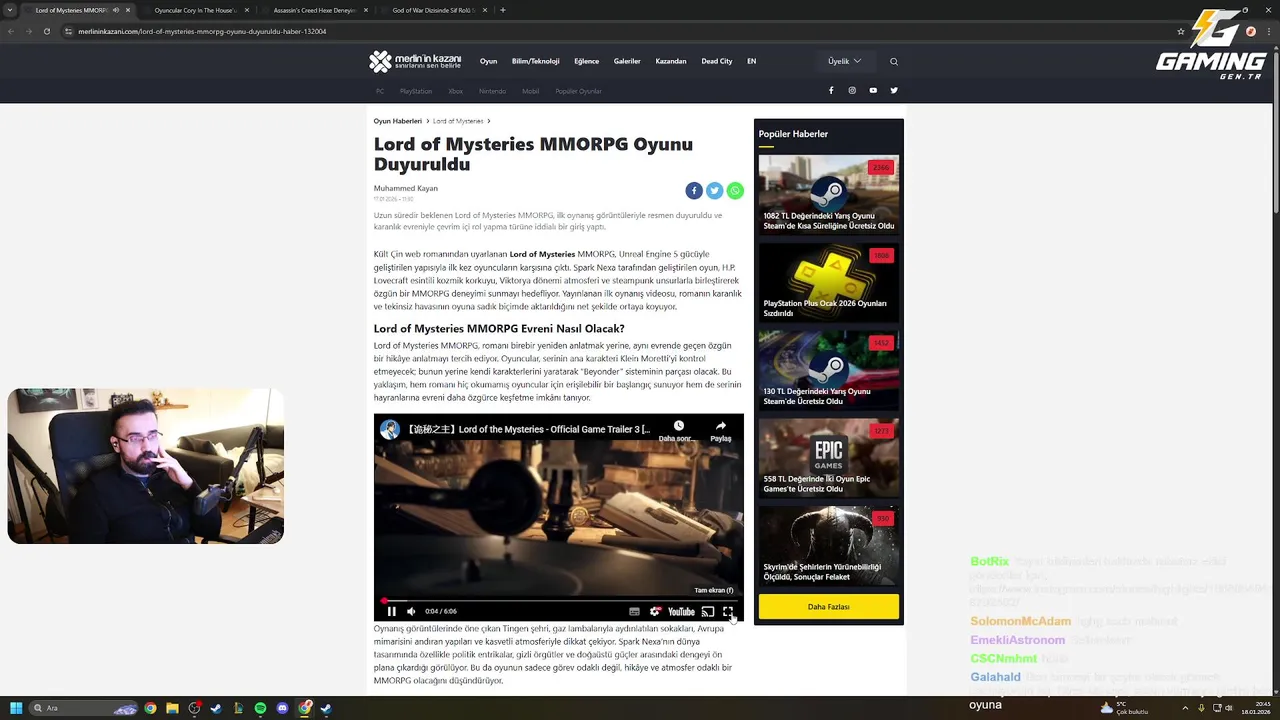Open the site search magnifier icon
The height and width of the screenshot is (720, 1280).
click(894, 61)
